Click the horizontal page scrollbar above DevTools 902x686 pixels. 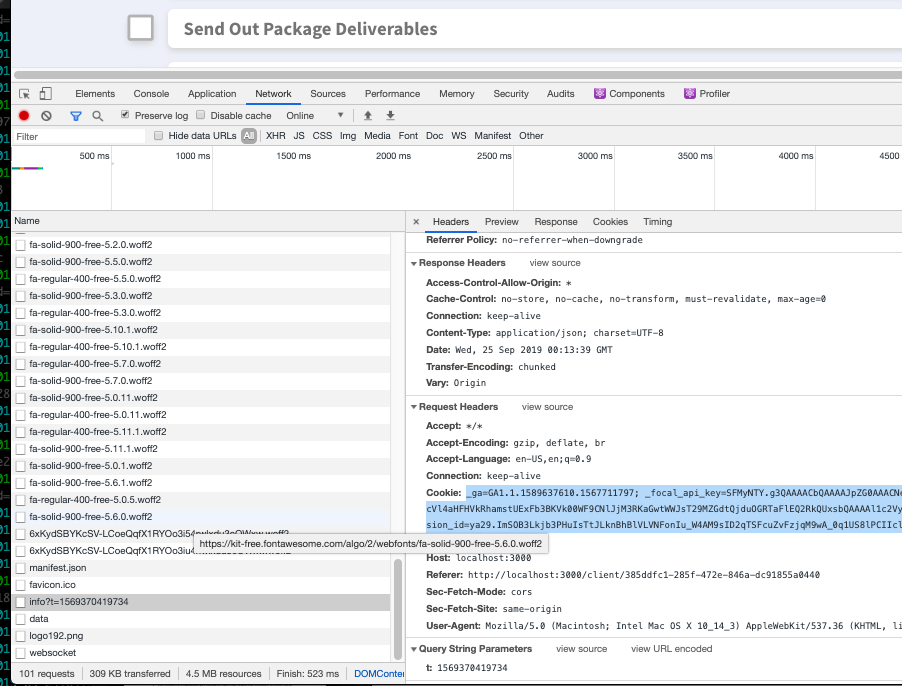coord(458,75)
